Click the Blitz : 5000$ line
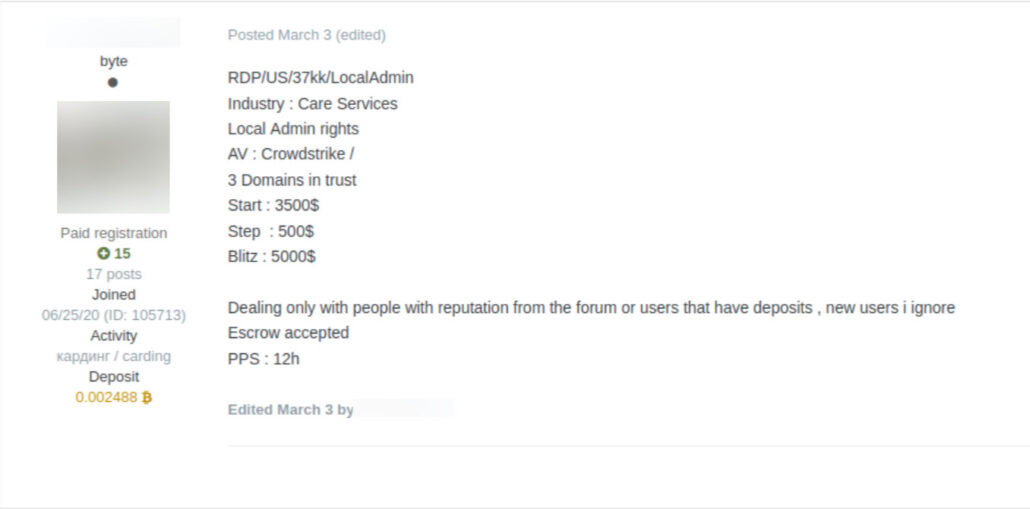Viewport: 1030px width, 509px height. pyautogui.click(x=271, y=256)
